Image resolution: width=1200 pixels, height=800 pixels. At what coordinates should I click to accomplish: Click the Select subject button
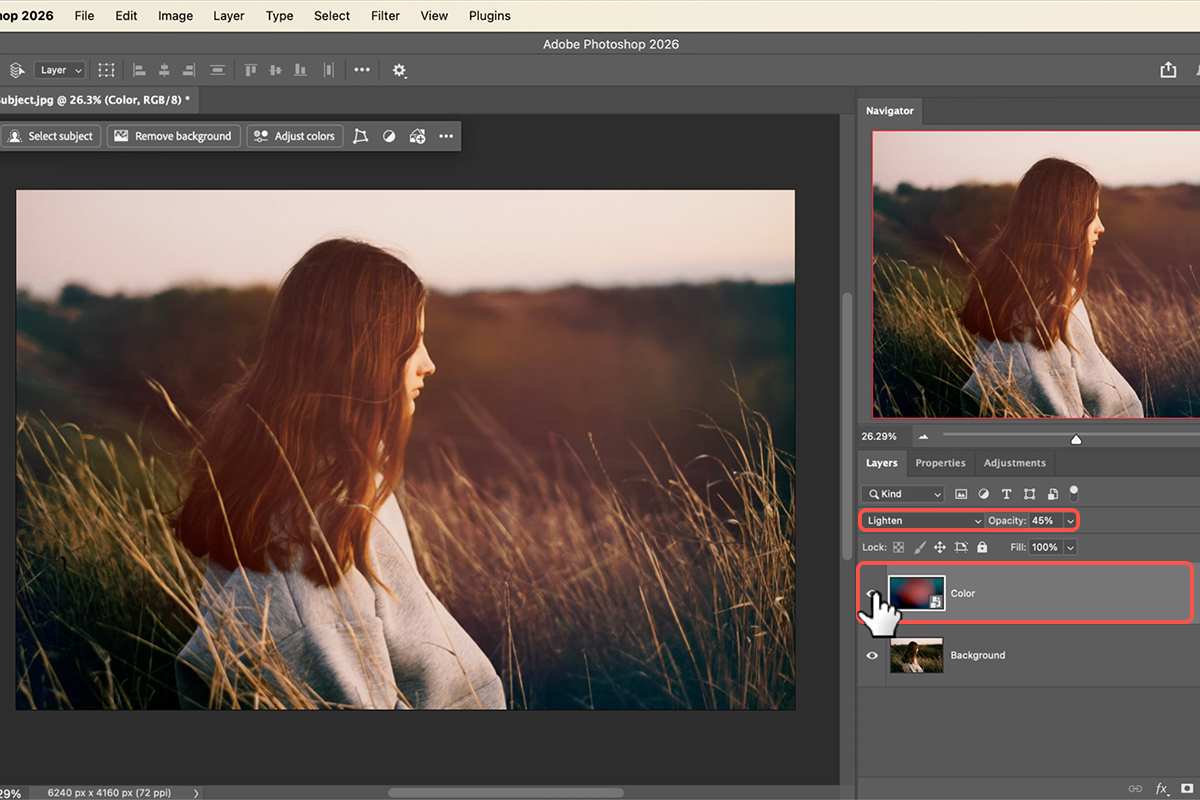[52, 136]
